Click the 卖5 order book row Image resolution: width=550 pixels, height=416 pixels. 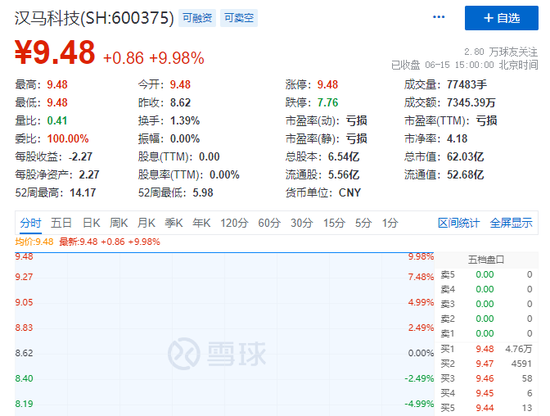pos(486,275)
